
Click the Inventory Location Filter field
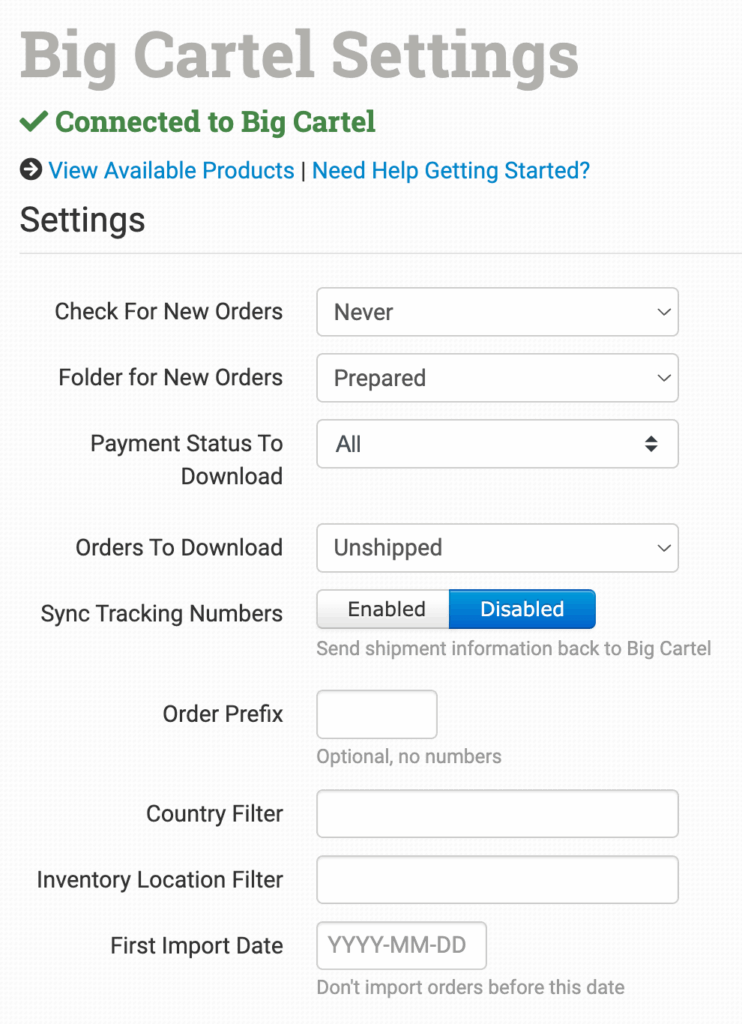tap(497, 880)
